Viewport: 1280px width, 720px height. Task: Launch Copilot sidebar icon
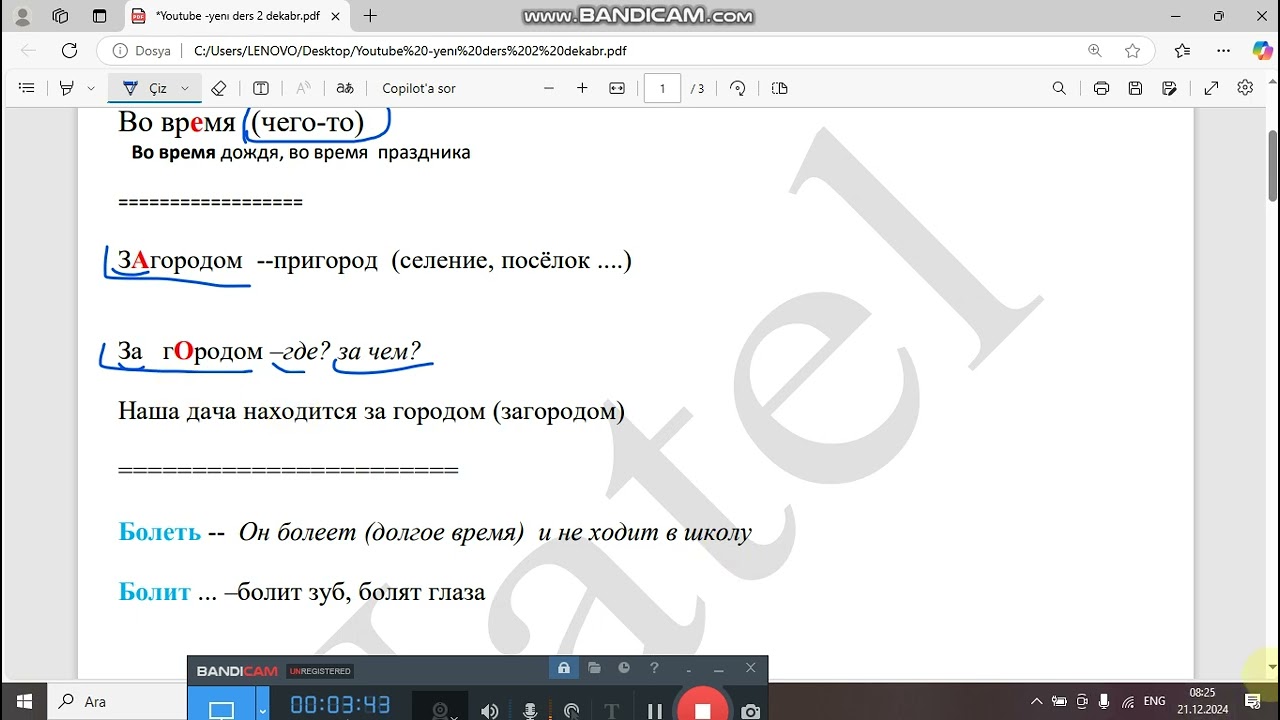[1262, 51]
